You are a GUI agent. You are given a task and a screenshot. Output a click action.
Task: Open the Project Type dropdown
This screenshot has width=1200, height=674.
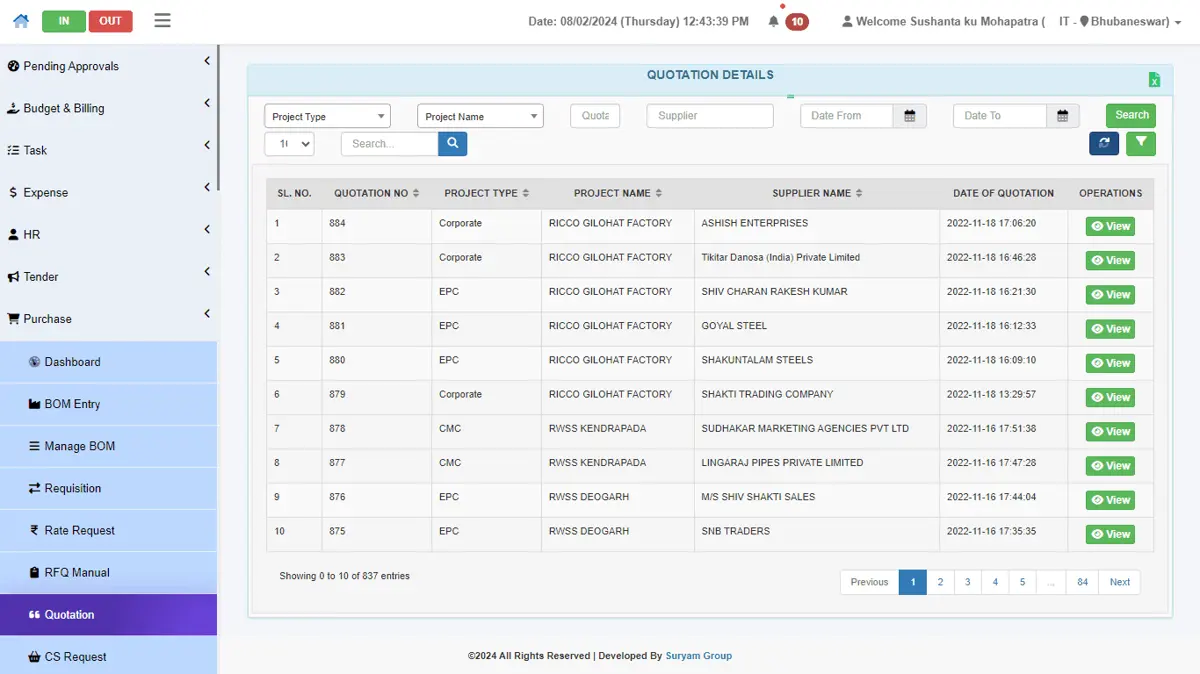click(327, 116)
